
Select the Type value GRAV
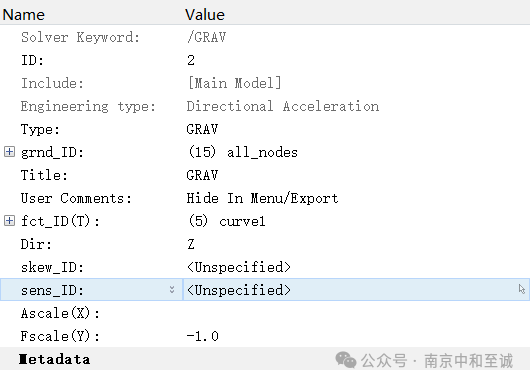202,129
